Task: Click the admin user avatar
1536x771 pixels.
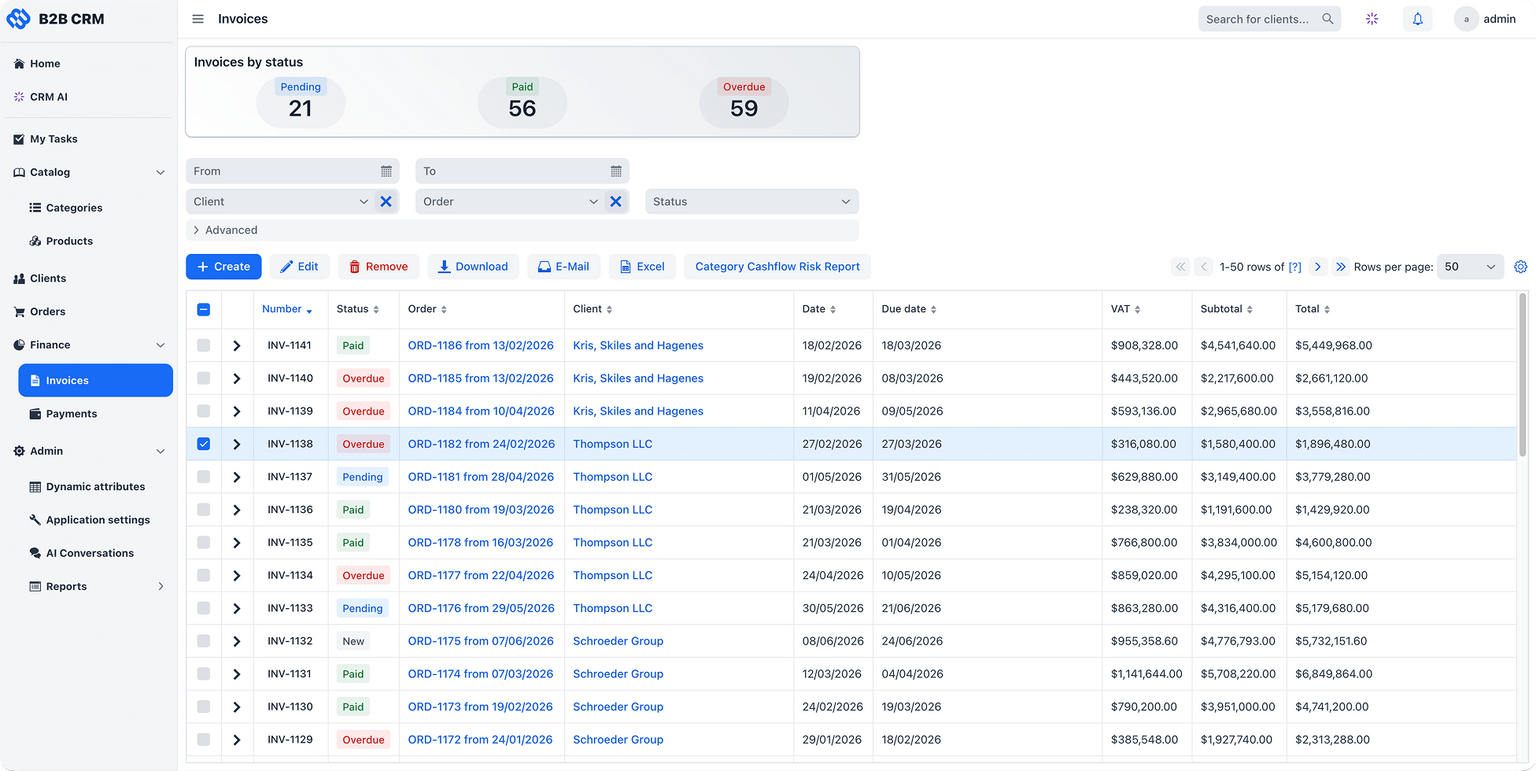Action: [1466, 19]
